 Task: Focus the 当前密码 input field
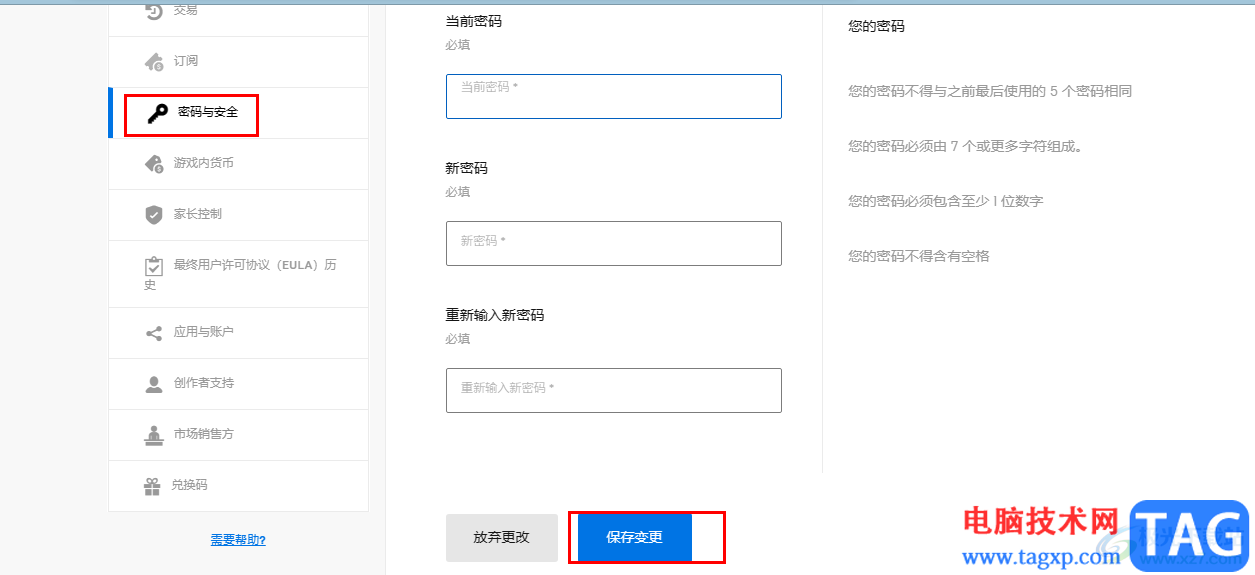click(x=613, y=97)
